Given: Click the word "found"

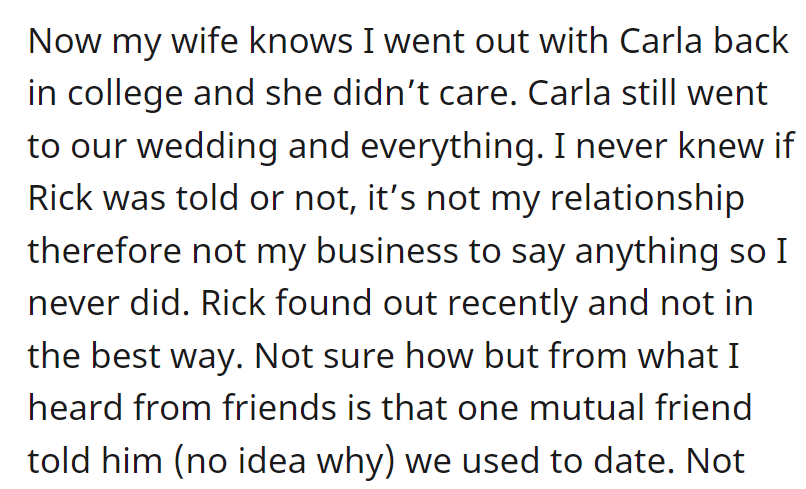Looking at the screenshot, I should 323,303.
